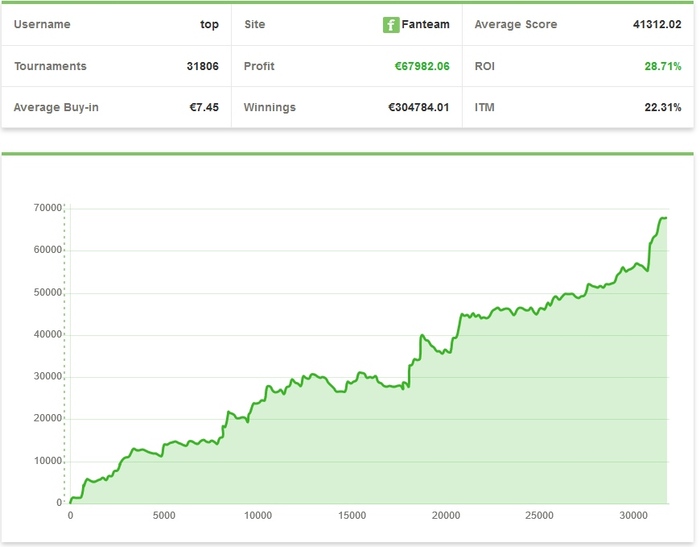The width and height of the screenshot is (700, 547).
Task: Click the green Fanteam logo icon
Action: click(x=391, y=25)
